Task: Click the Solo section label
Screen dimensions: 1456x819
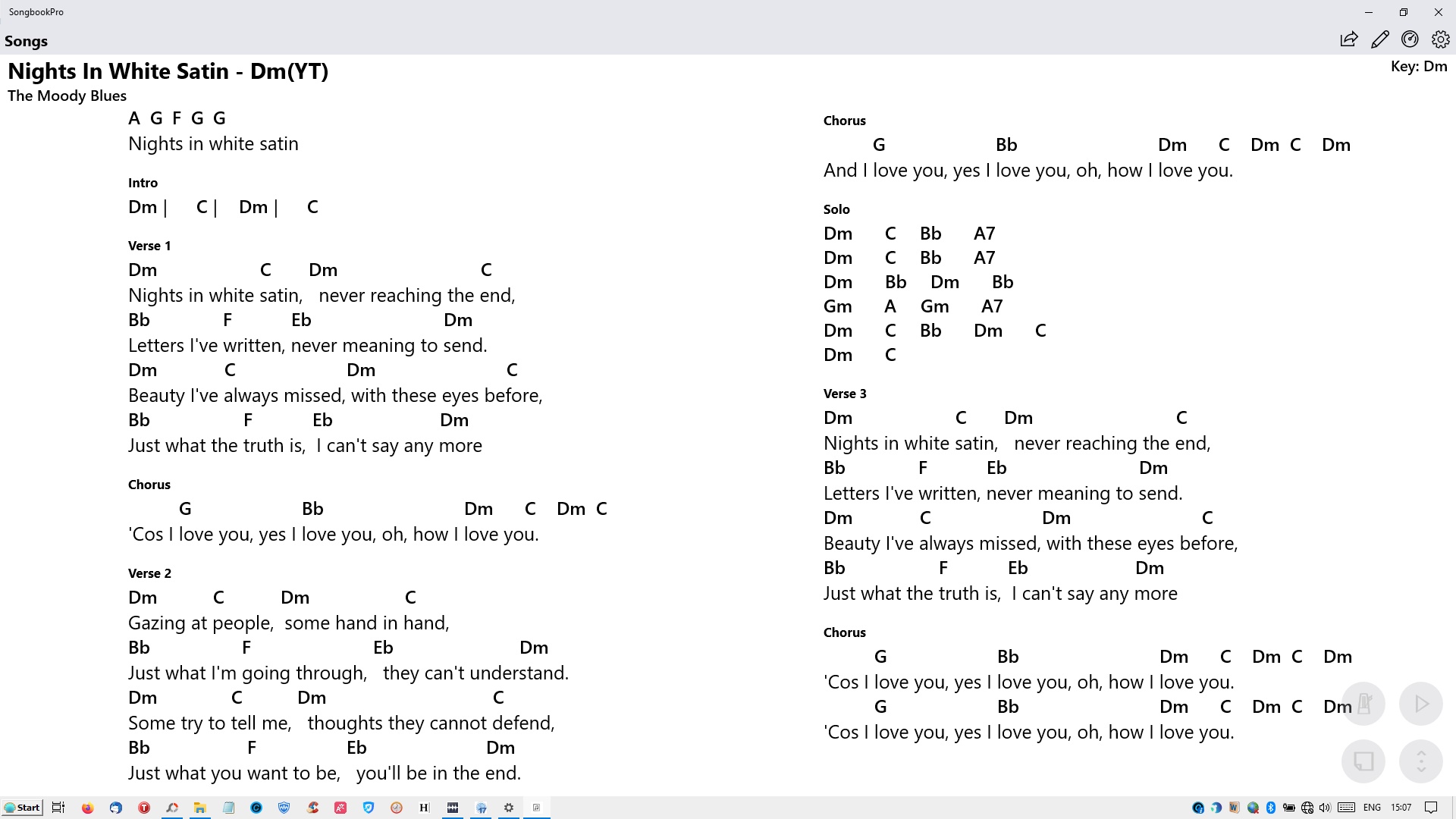Action: pyautogui.click(x=836, y=209)
